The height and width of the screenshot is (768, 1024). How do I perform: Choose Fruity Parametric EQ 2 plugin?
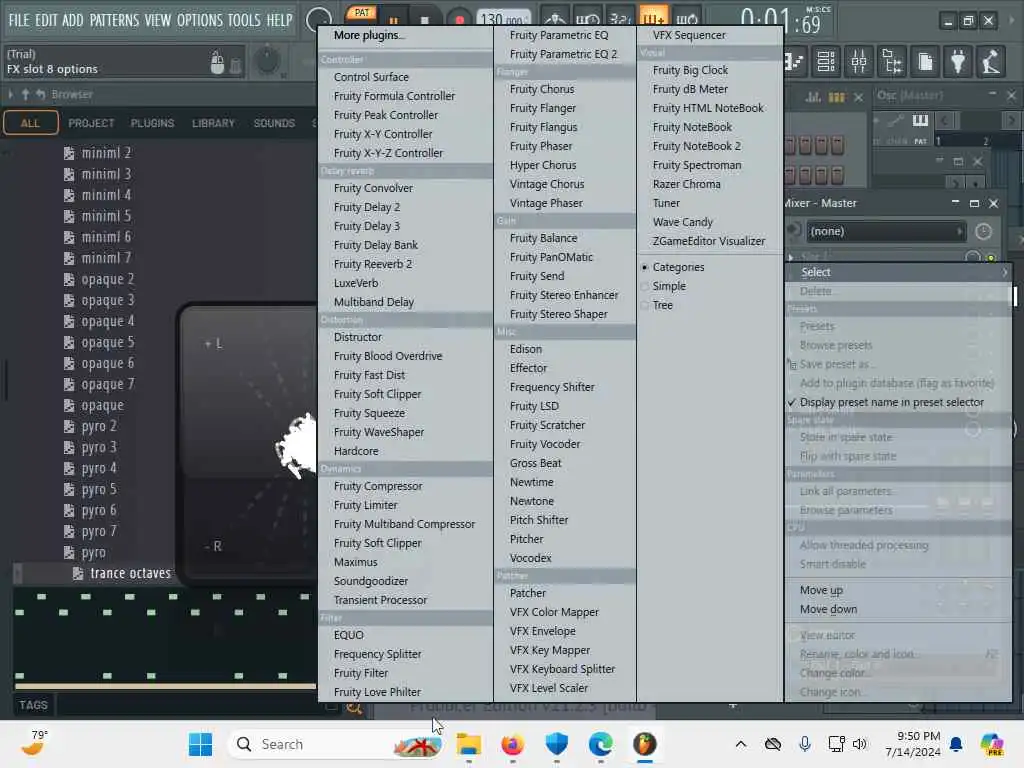tap(564, 54)
